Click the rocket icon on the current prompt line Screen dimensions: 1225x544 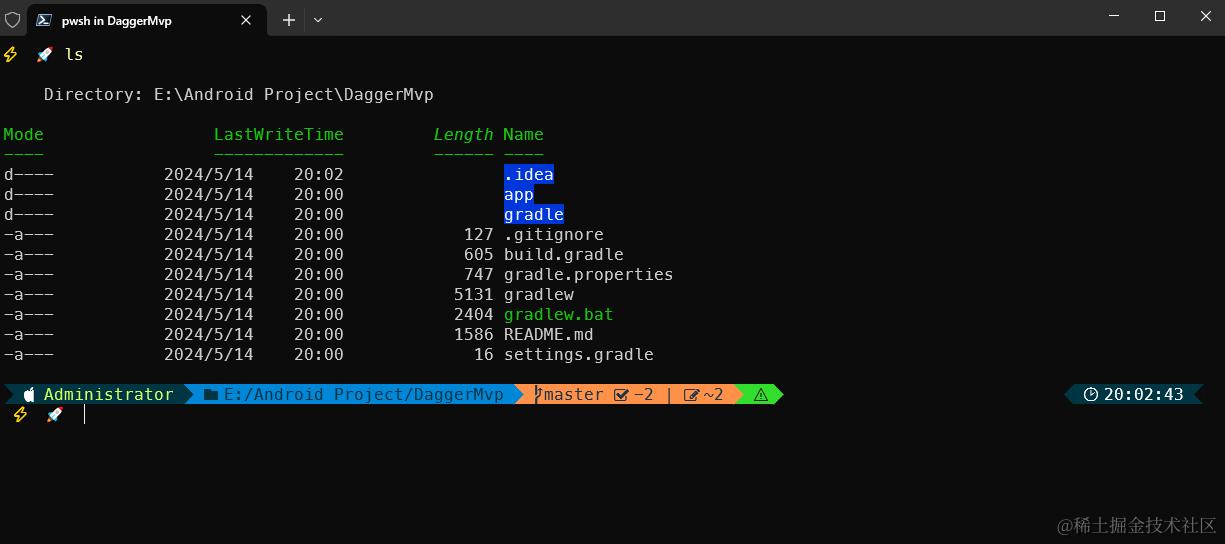(x=54, y=415)
